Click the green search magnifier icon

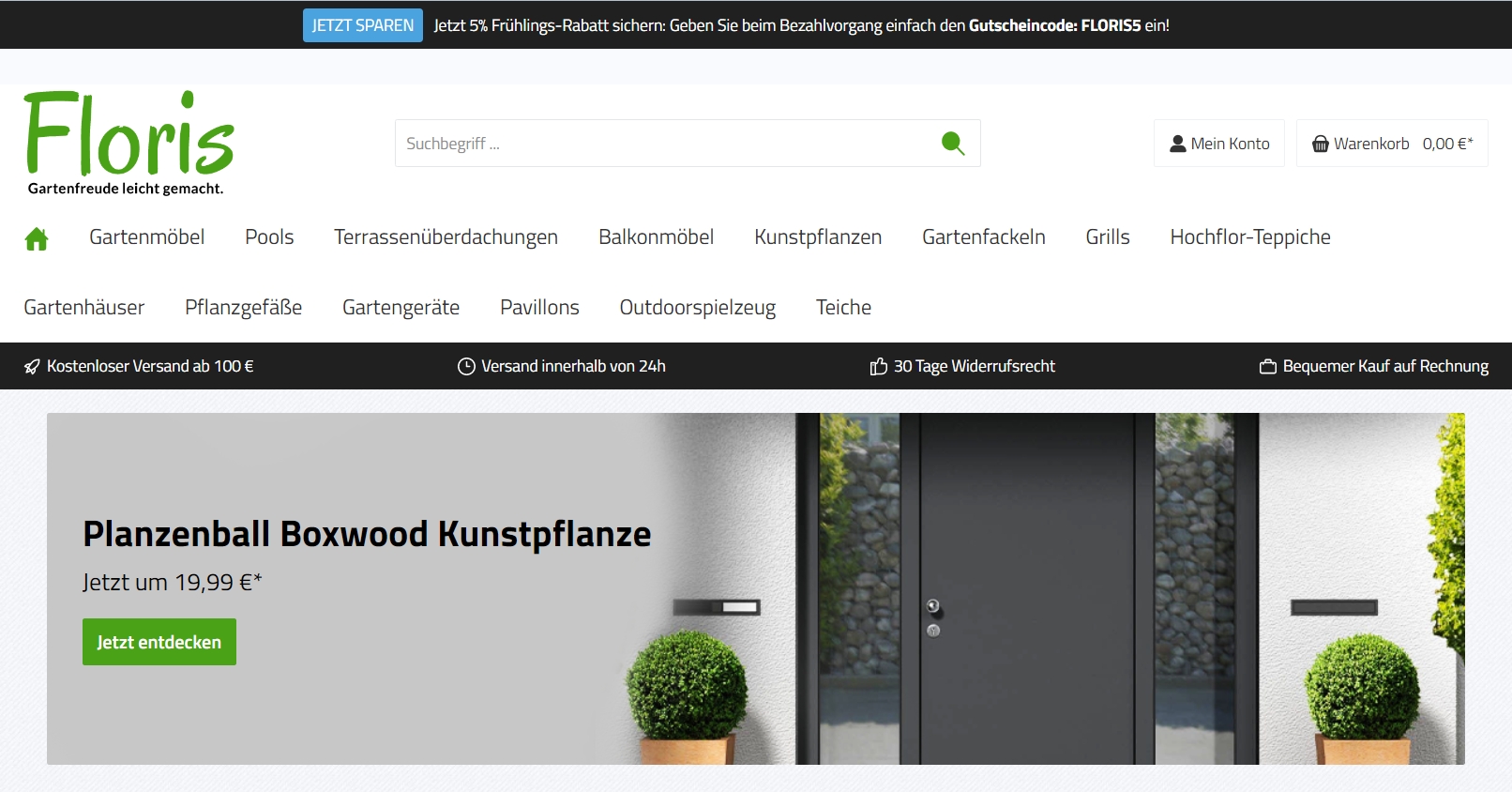[x=952, y=143]
